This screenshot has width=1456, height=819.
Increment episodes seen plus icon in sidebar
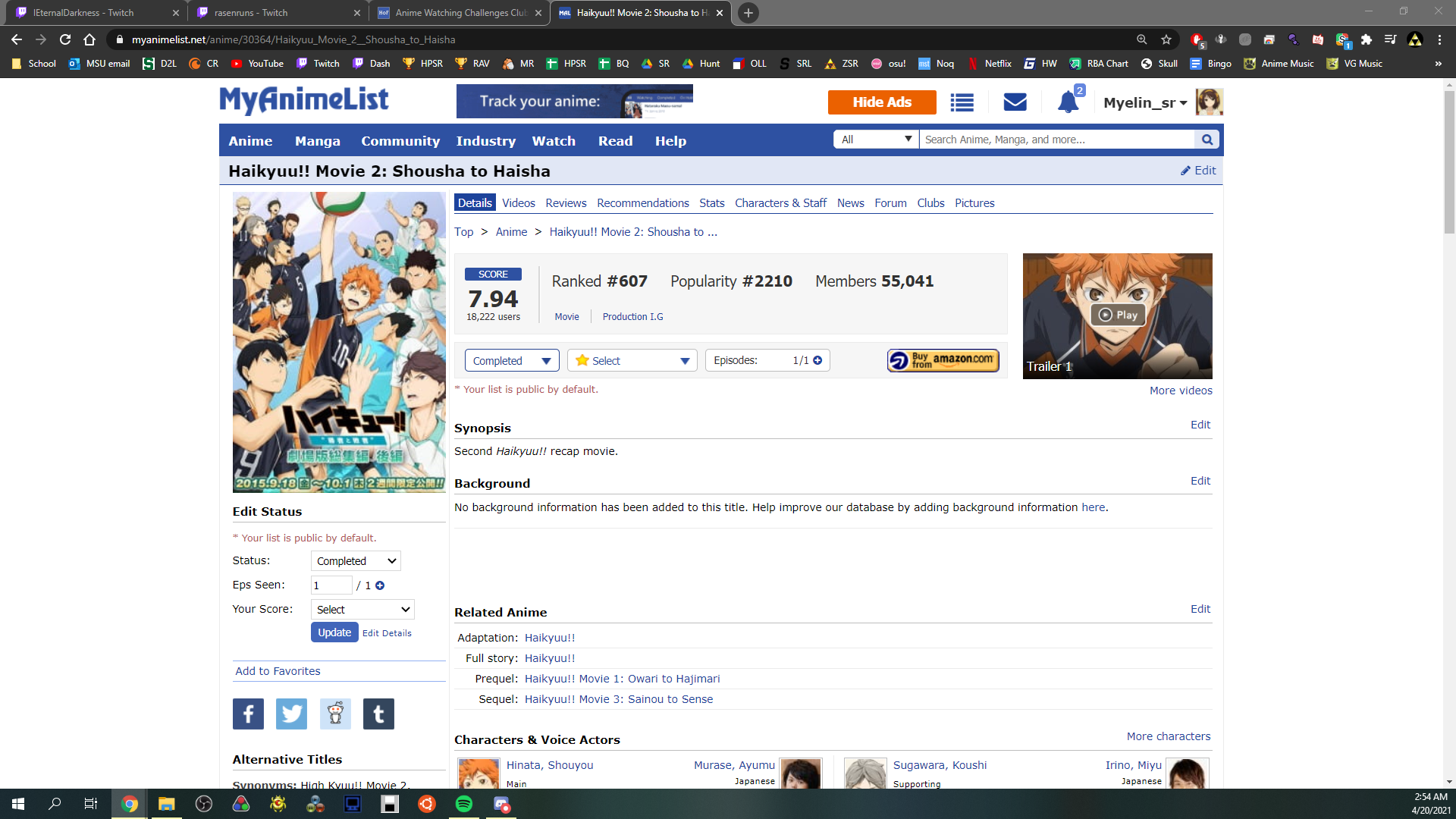pyautogui.click(x=380, y=585)
